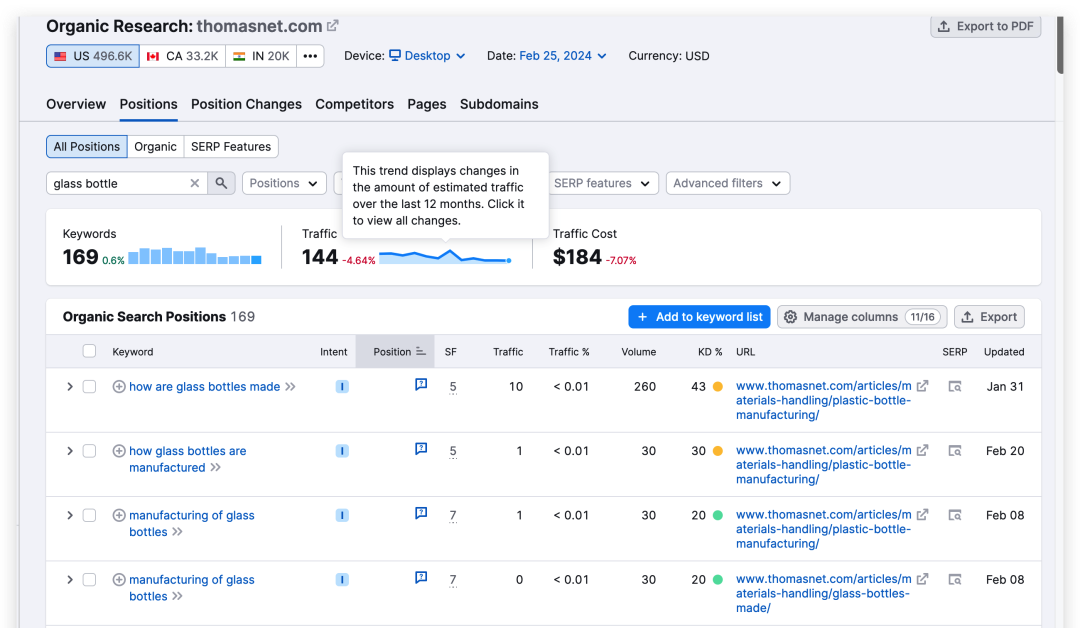
Task: Open the Date Feb 25, 2024 dropdown
Action: (x=563, y=56)
